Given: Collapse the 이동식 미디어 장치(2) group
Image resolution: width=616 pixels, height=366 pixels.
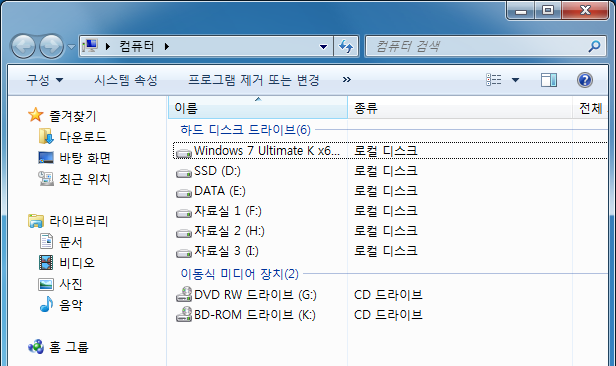Looking at the screenshot, I should click(240, 274).
